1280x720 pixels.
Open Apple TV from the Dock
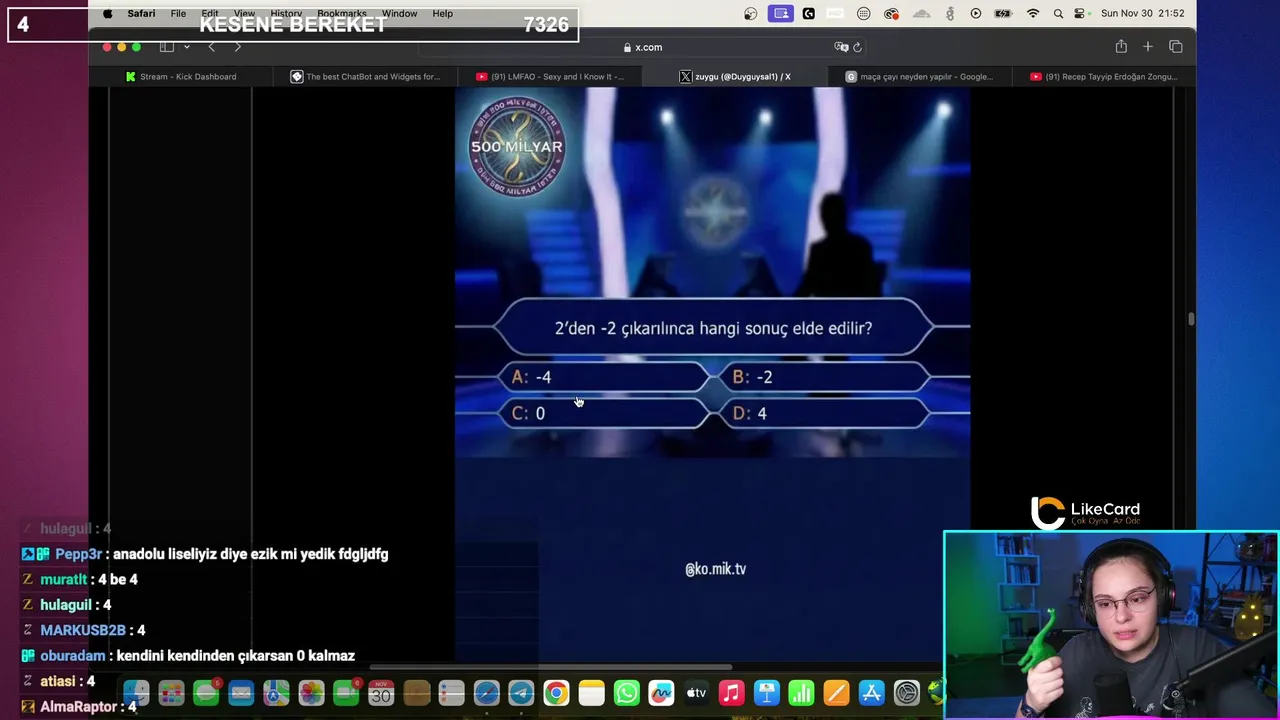click(x=696, y=693)
